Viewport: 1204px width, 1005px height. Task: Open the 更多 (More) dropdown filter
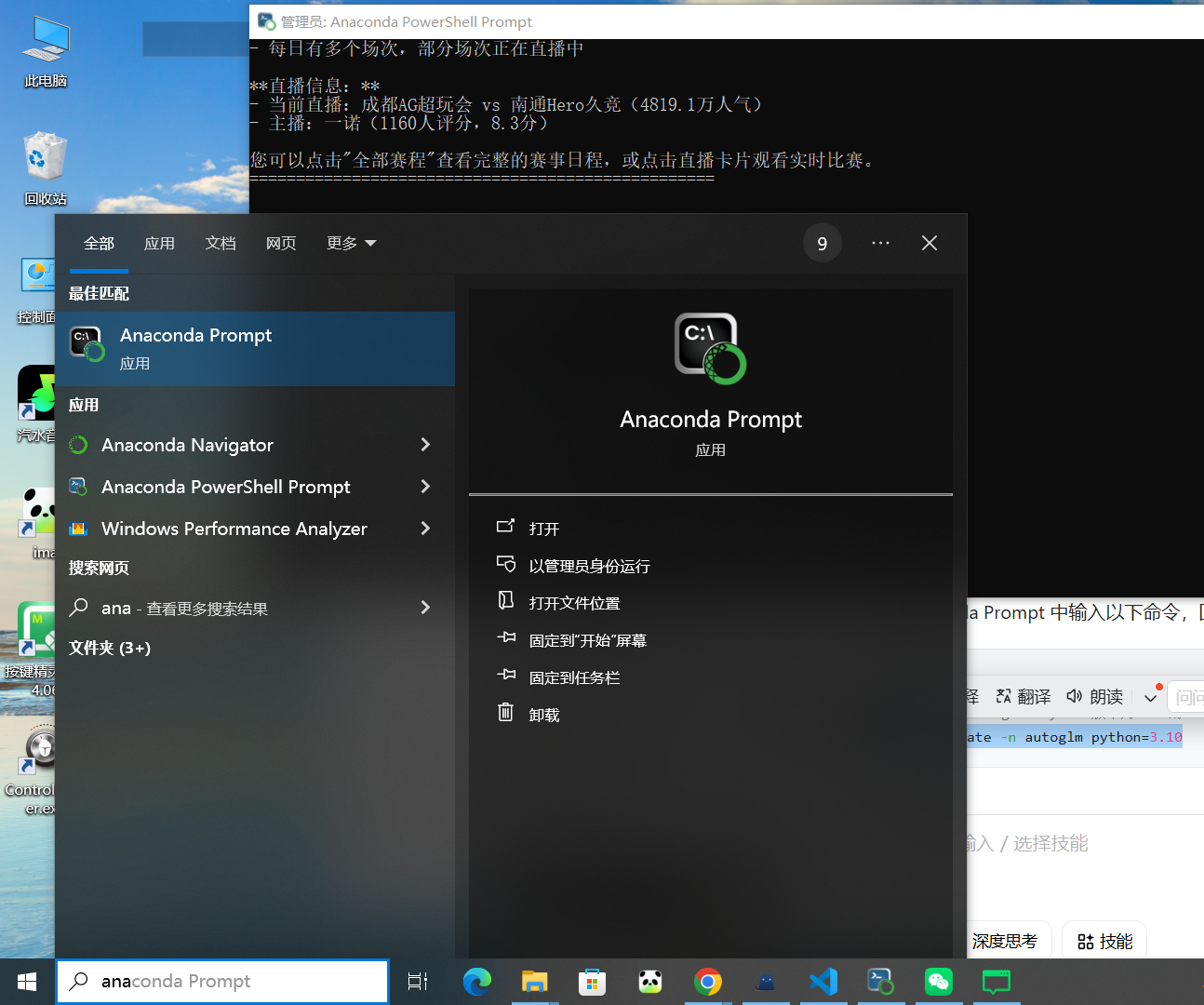pyautogui.click(x=352, y=243)
